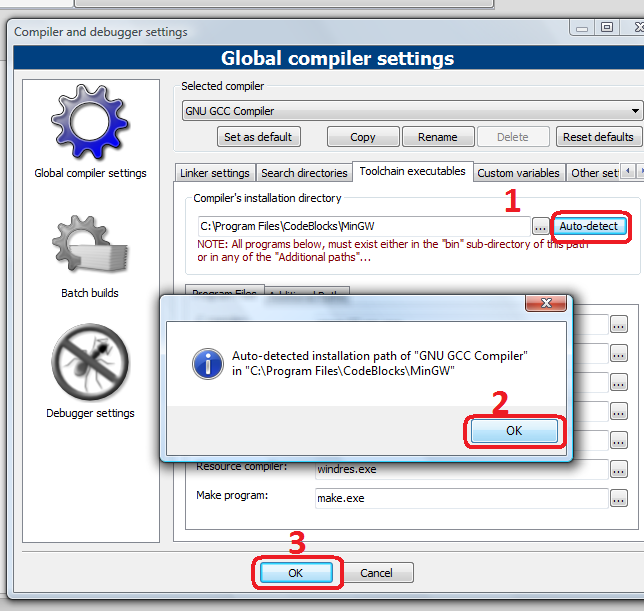Image resolution: width=644 pixels, height=611 pixels.
Task: Confirm the auto-detected path dialog with OK
Action: tap(514, 431)
